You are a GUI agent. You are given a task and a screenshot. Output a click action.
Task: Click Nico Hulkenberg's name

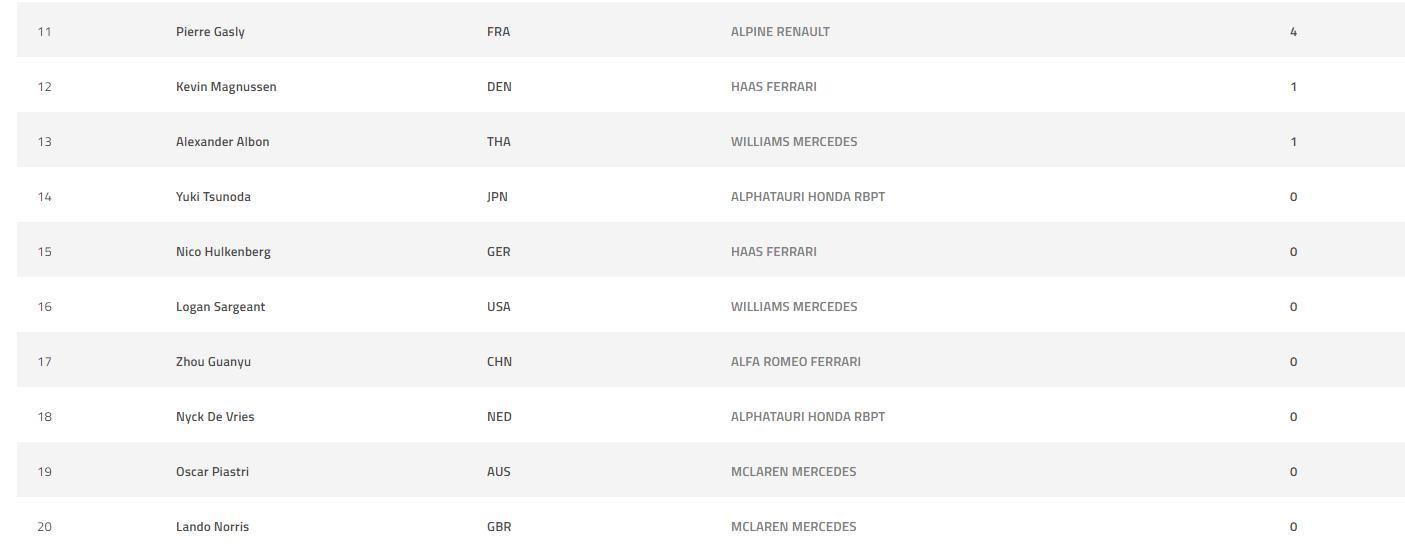223,252
